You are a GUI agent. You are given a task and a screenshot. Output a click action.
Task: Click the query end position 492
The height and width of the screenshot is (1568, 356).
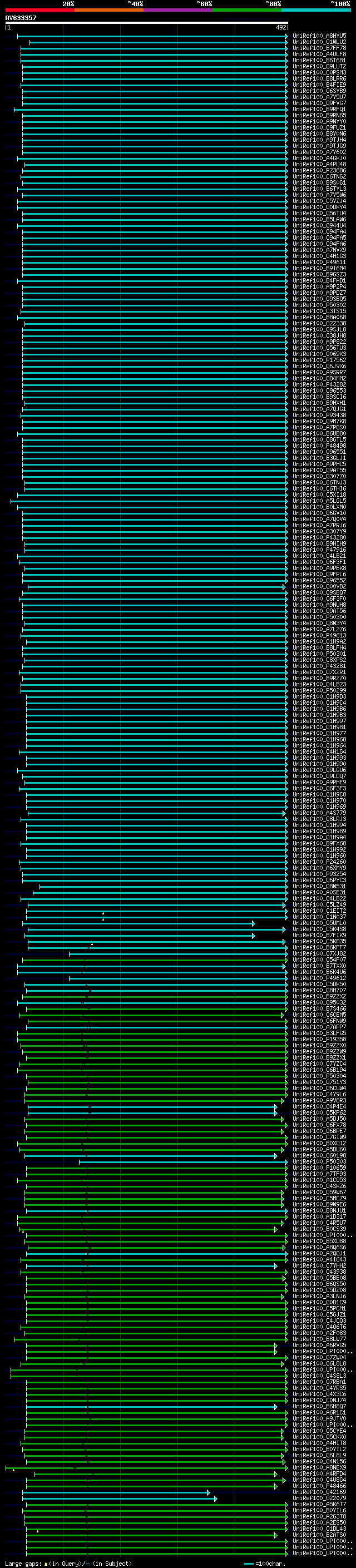coord(280,27)
